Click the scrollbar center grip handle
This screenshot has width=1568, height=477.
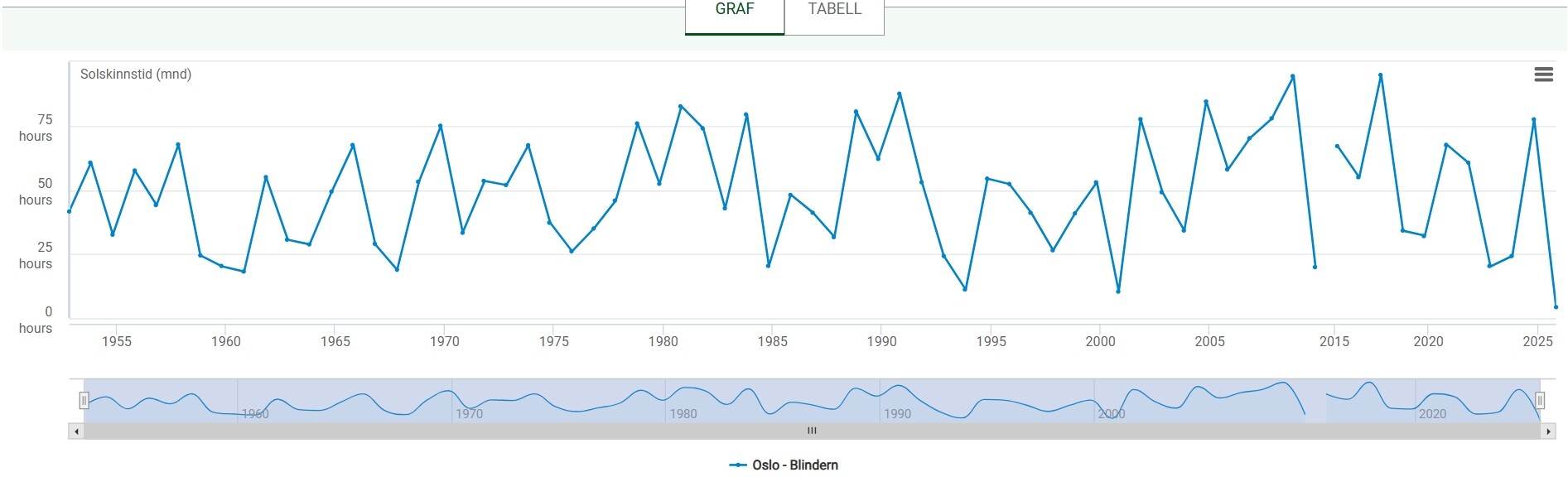pyautogui.click(x=812, y=431)
